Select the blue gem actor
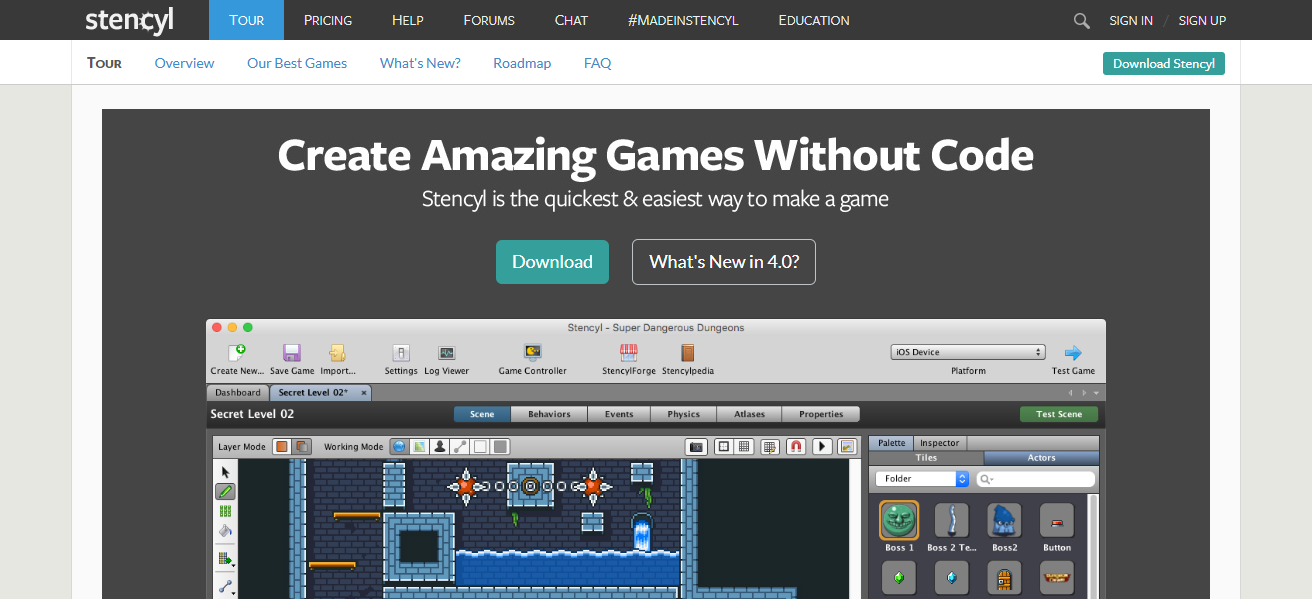The image size is (1312, 599). (951, 577)
